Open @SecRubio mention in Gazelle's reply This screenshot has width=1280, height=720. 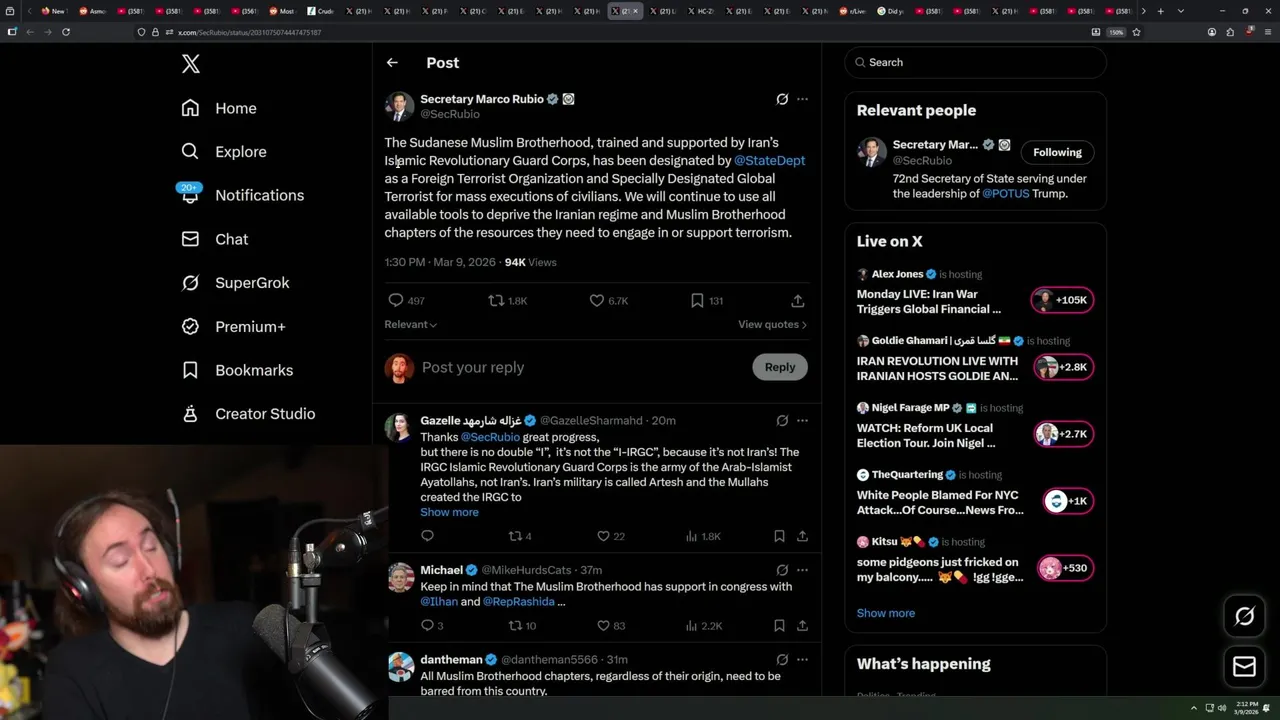(x=490, y=437)
